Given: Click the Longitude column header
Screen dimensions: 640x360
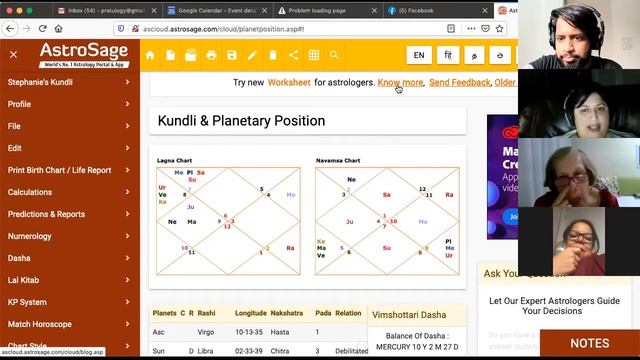Looking at the screenshot, I should 251,313.
